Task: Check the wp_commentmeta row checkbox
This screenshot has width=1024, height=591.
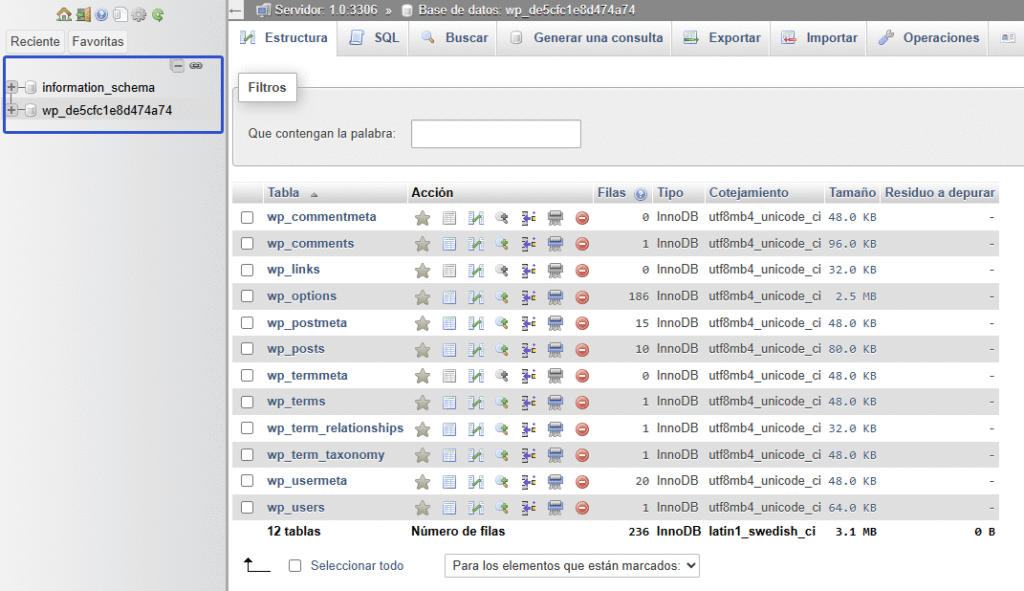Action: coord(247,217)
